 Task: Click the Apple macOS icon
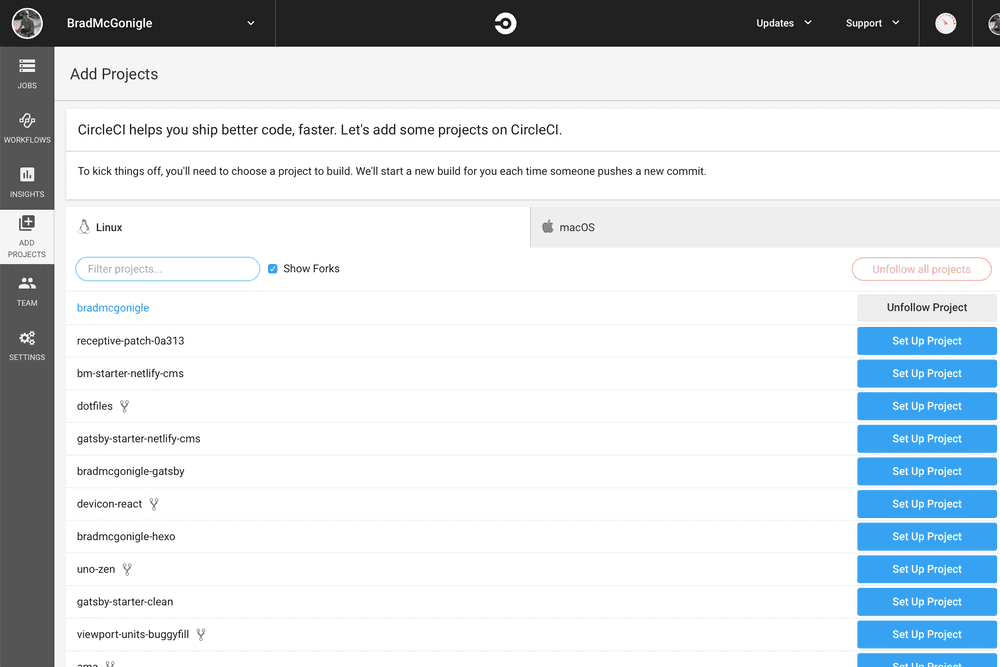[547, 226]
